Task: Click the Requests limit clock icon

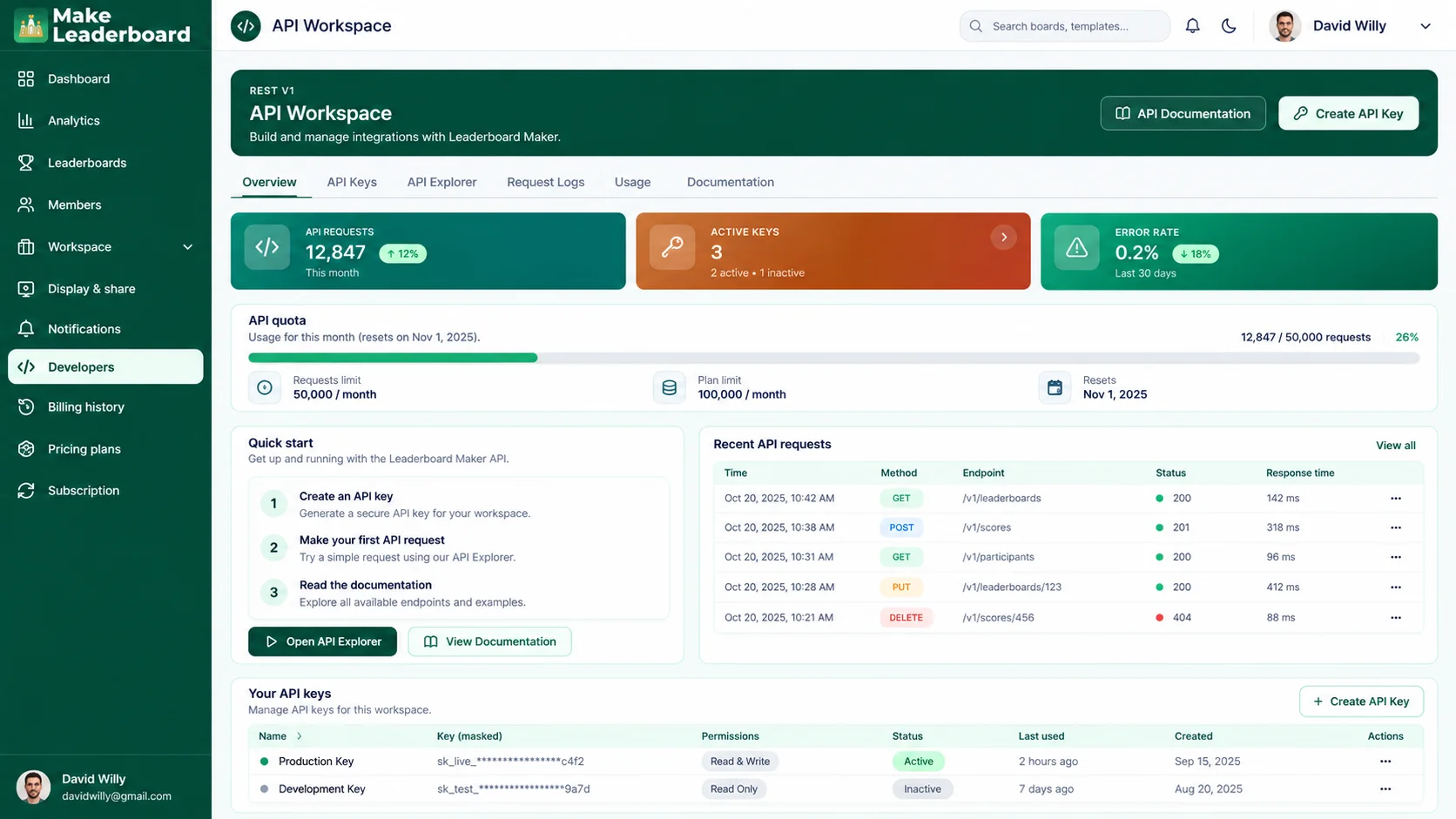Action: coord(265,387)
